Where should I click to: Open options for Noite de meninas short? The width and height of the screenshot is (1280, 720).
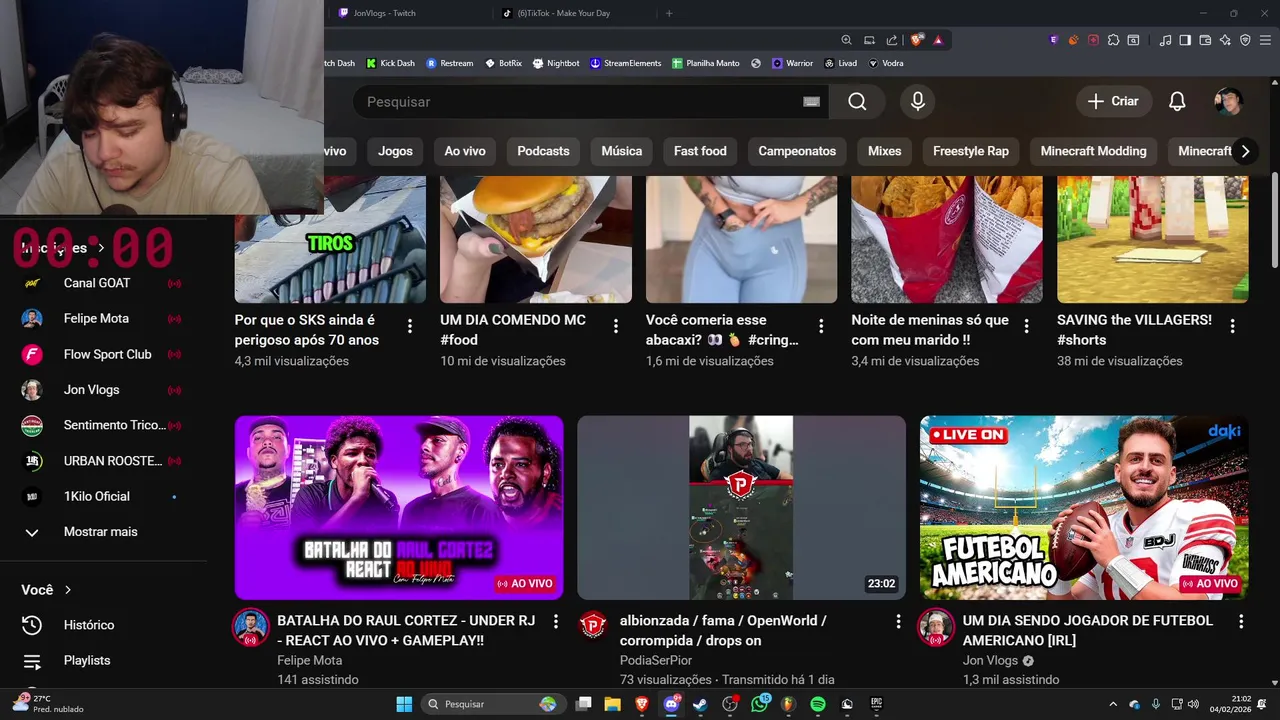point(1026,326)
